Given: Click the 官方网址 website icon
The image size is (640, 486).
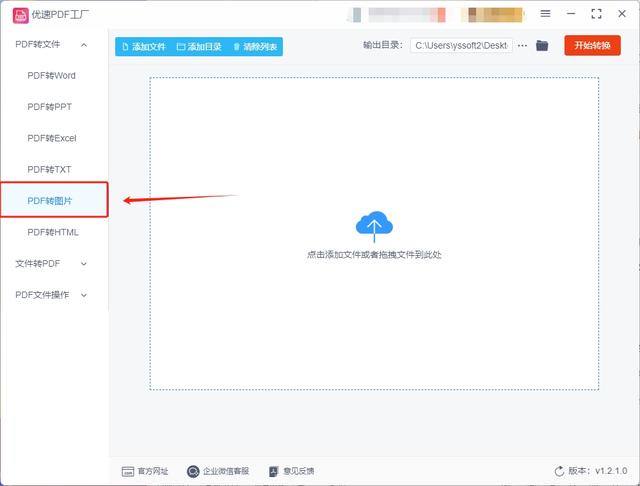Looking at the screenshot, I should (128, 471).
